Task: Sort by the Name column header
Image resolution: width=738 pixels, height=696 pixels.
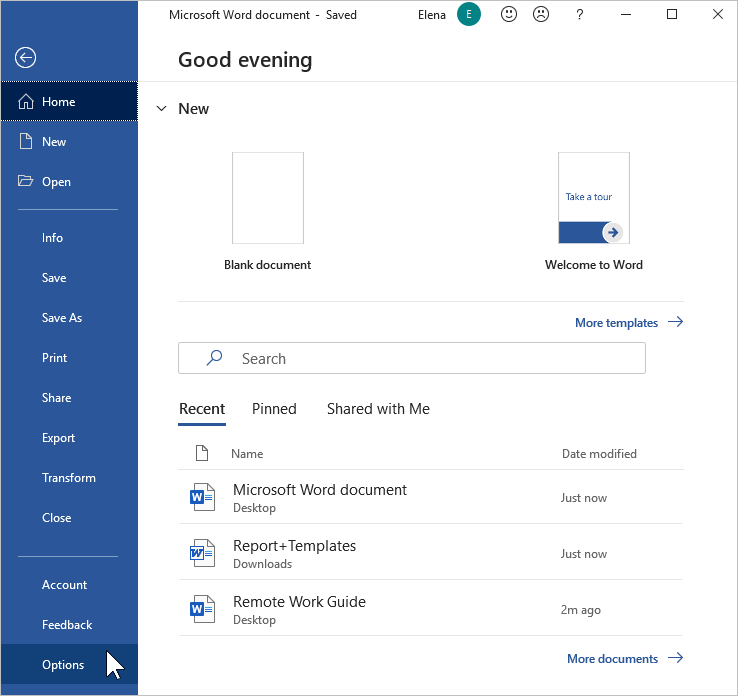Action: point(247,454)
